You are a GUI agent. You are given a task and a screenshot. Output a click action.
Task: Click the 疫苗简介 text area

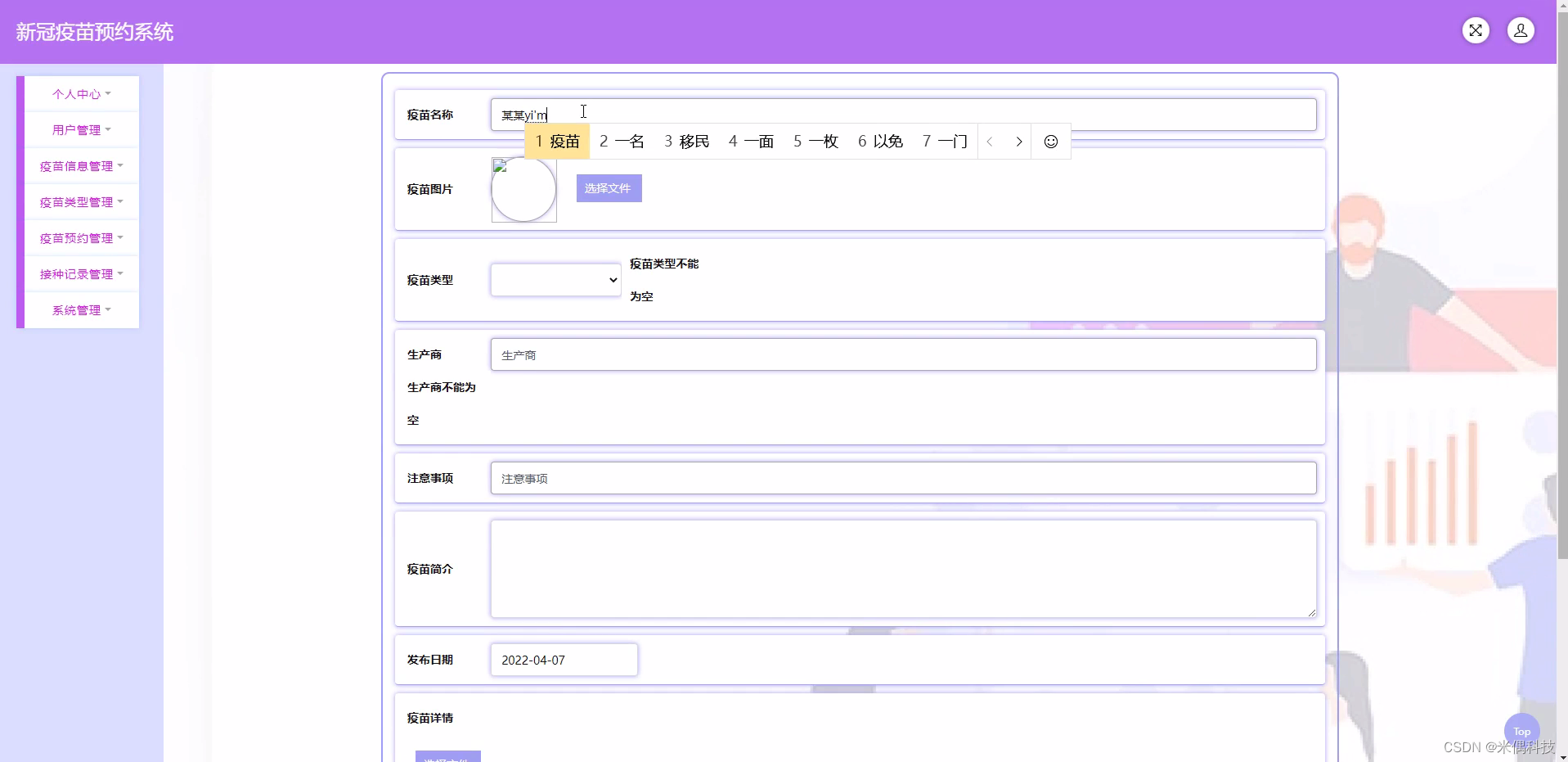click(x=903, y=569)
